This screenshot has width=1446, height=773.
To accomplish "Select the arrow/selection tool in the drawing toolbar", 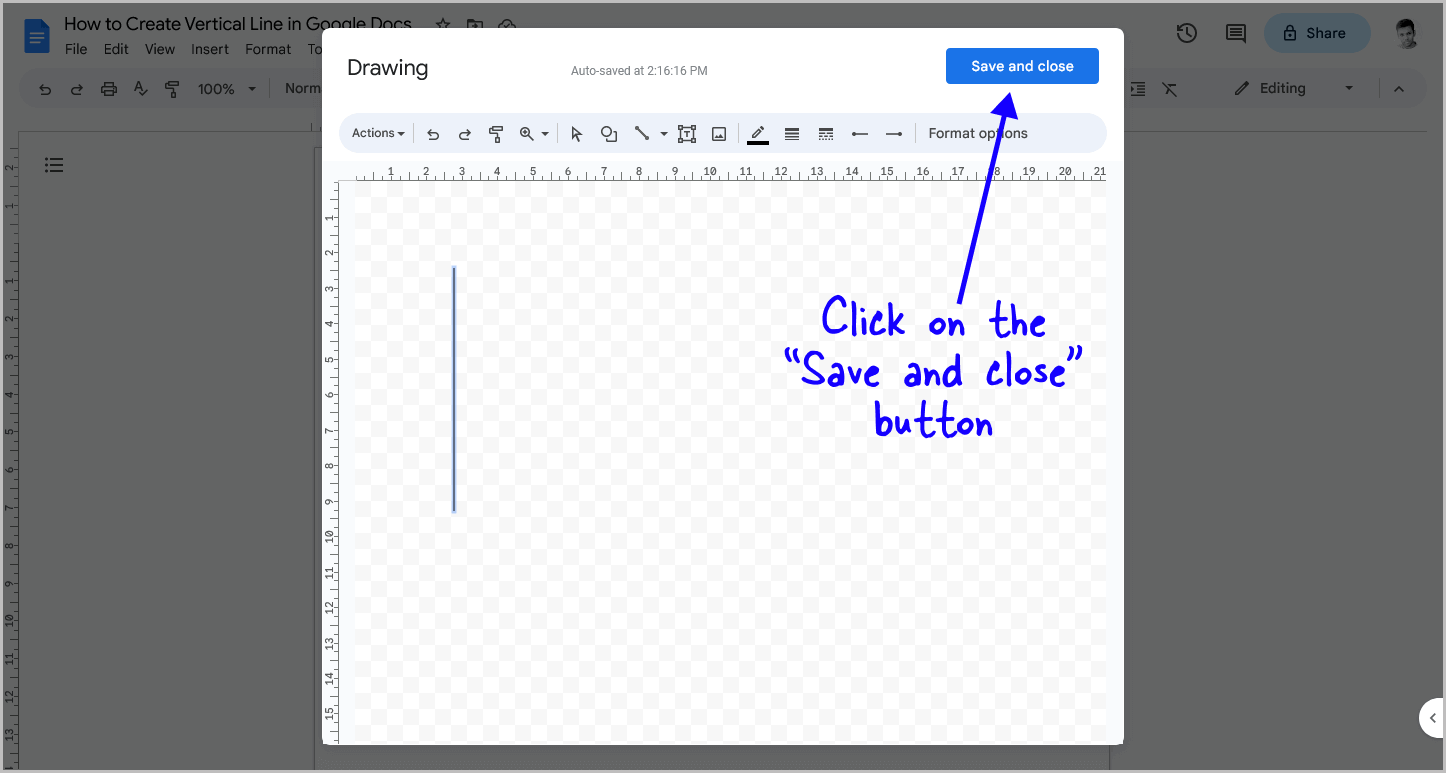I will (576, 133).
